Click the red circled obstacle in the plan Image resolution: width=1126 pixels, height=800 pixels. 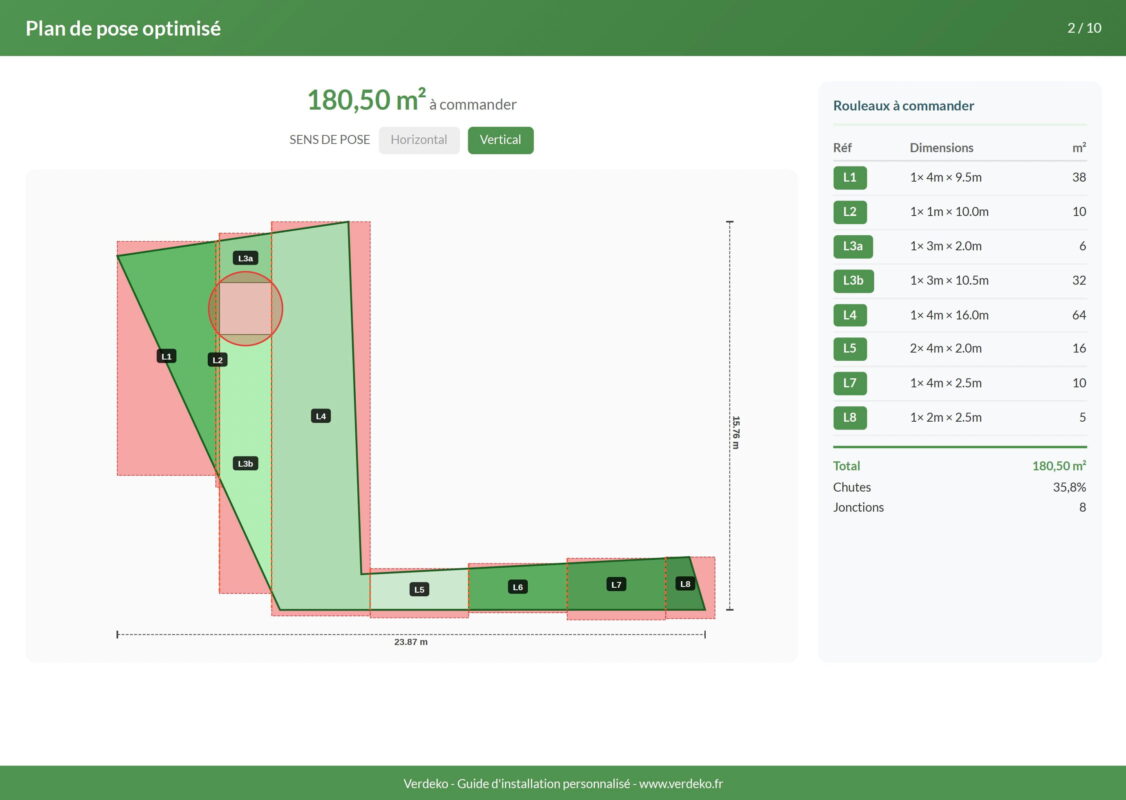[245, 309]
